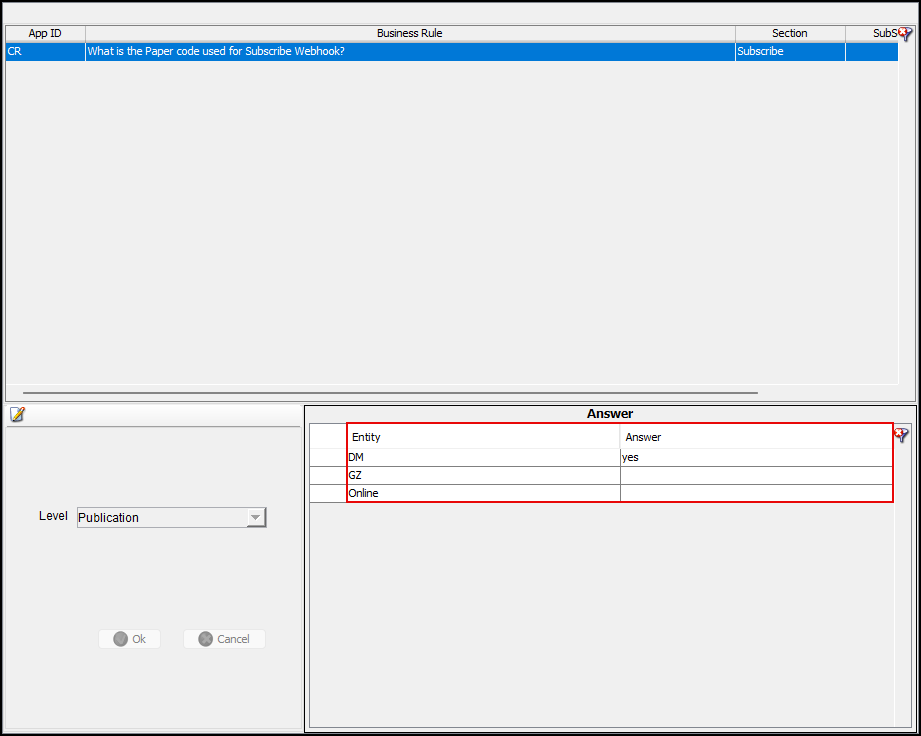921x736 pixels.
Task: Select the DM entity row
Action: [x=483, y=457]
